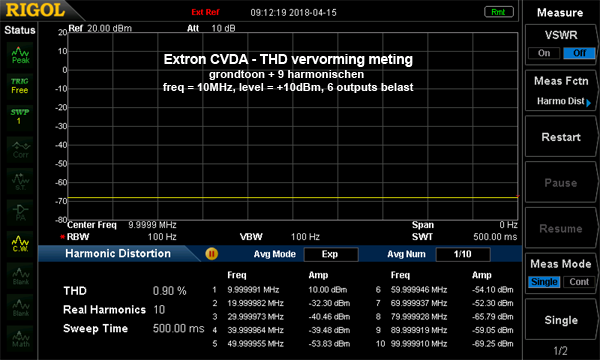Click the large Single softkey
The width and height of the screenshot is (600, 360).
coord(561,320)
